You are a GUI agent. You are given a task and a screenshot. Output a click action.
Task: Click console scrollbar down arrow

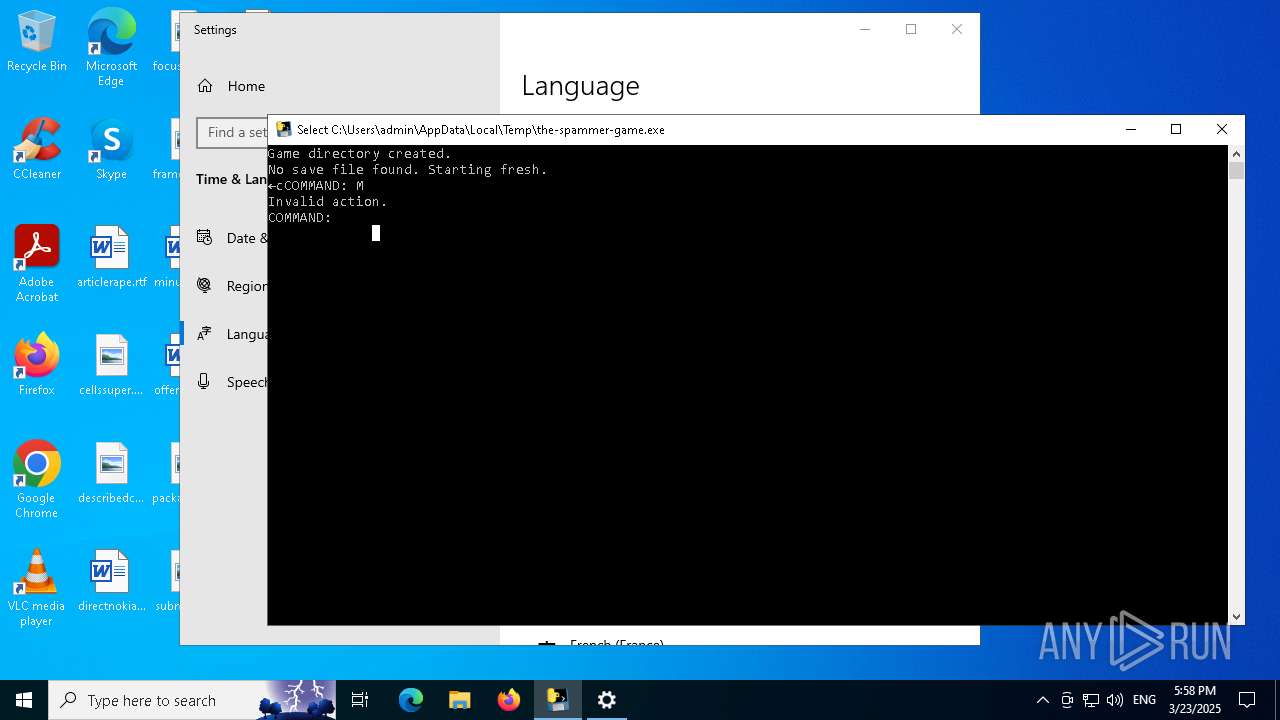(1237, 617)
